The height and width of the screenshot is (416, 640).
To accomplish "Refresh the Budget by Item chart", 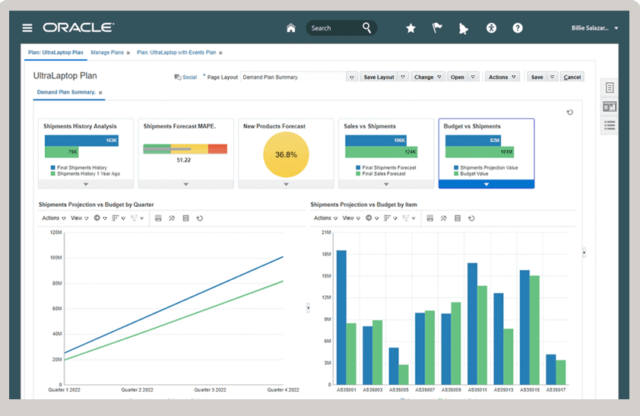I will pyautogui.click(x=471, y=218).
